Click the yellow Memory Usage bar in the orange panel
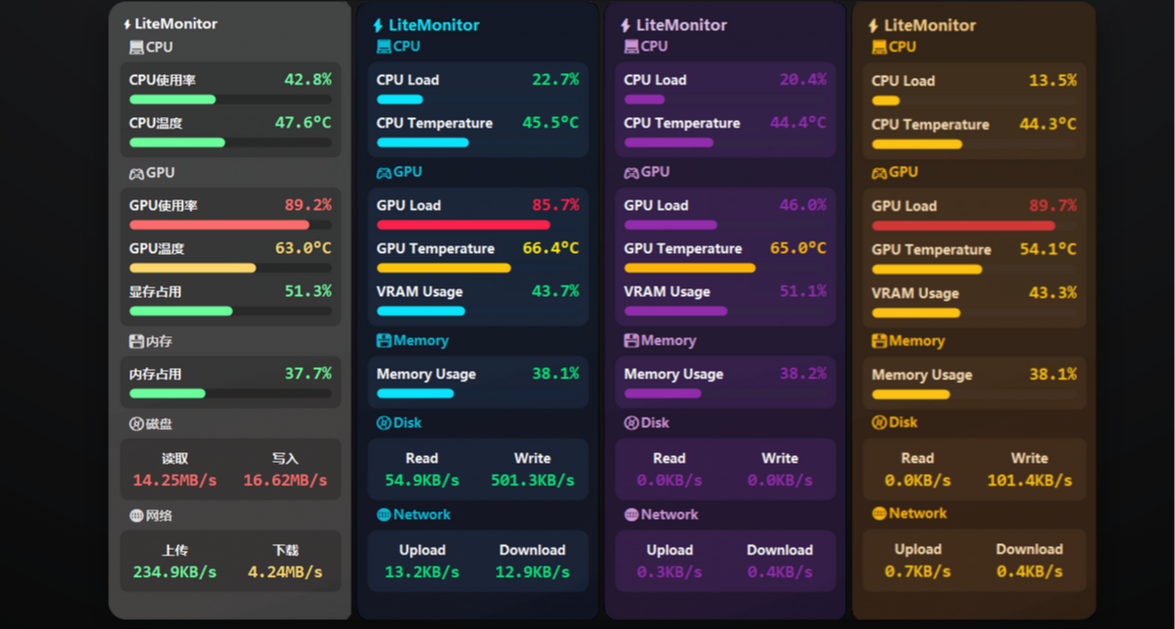1175x629 pixels. pyautogui.click(x=910, y=394)
